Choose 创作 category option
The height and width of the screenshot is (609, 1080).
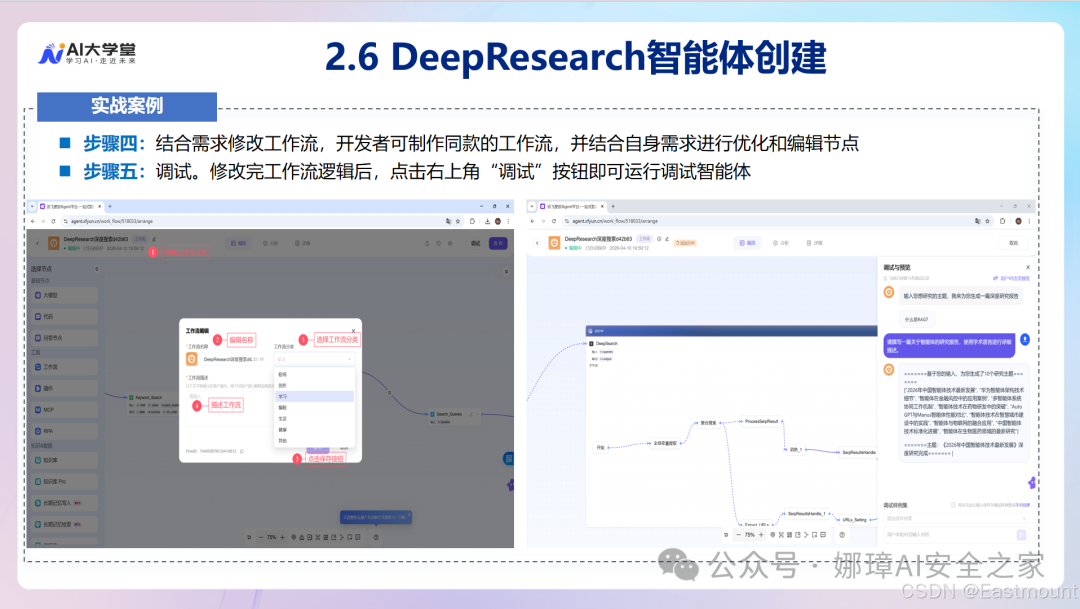click(314, 385)
